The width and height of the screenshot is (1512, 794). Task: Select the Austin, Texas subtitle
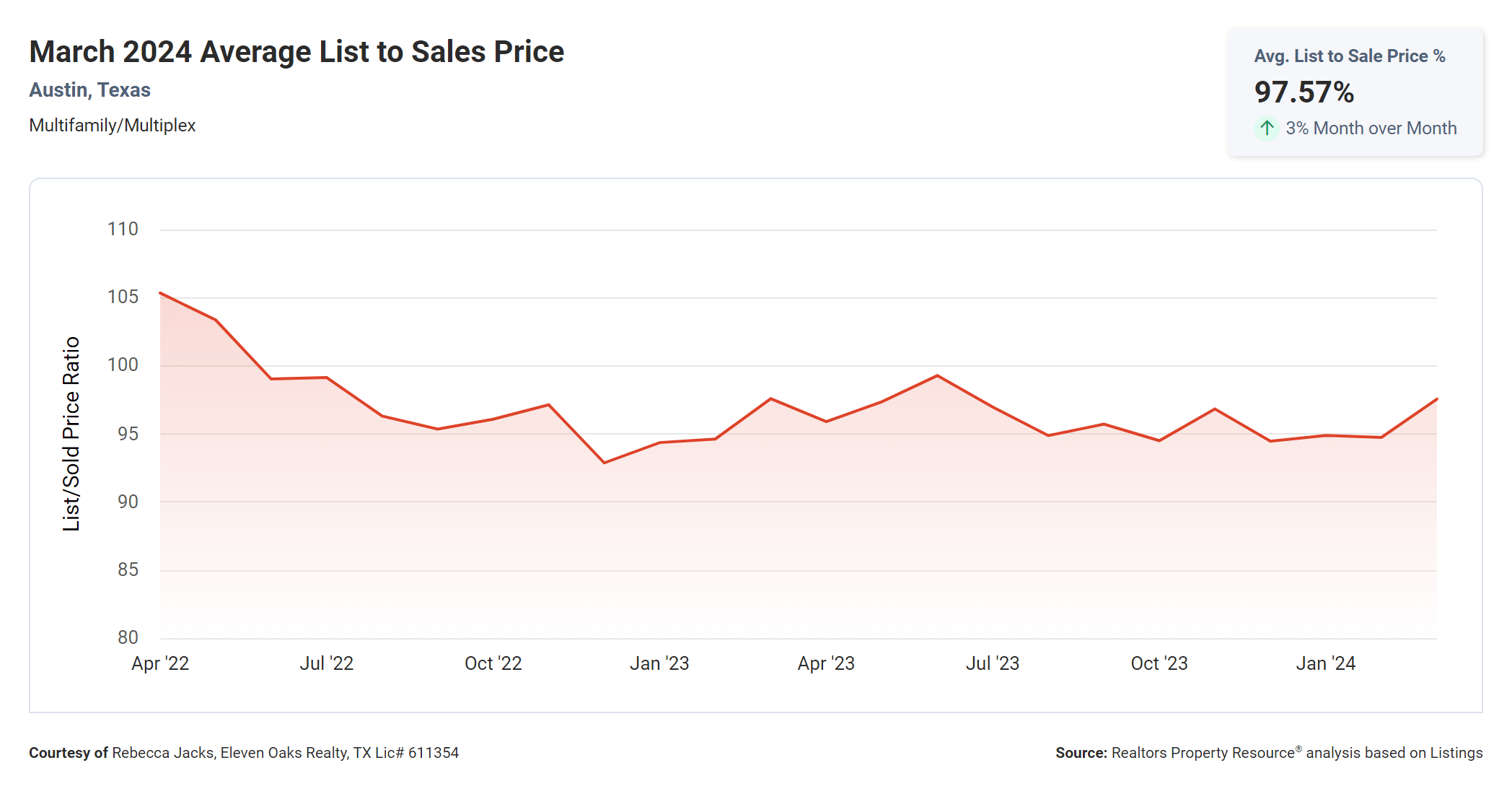point(89,90)
